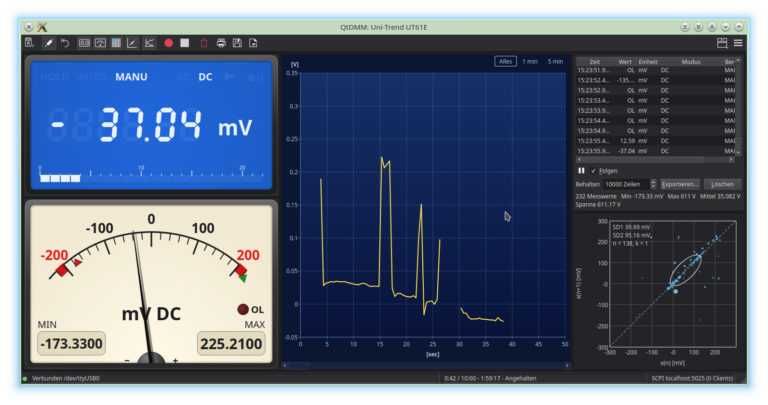Increase the Behalten rows spinbox arrow
Image resolution: width=768 pixels, height=405 pixels.
(x=653, y=182)
